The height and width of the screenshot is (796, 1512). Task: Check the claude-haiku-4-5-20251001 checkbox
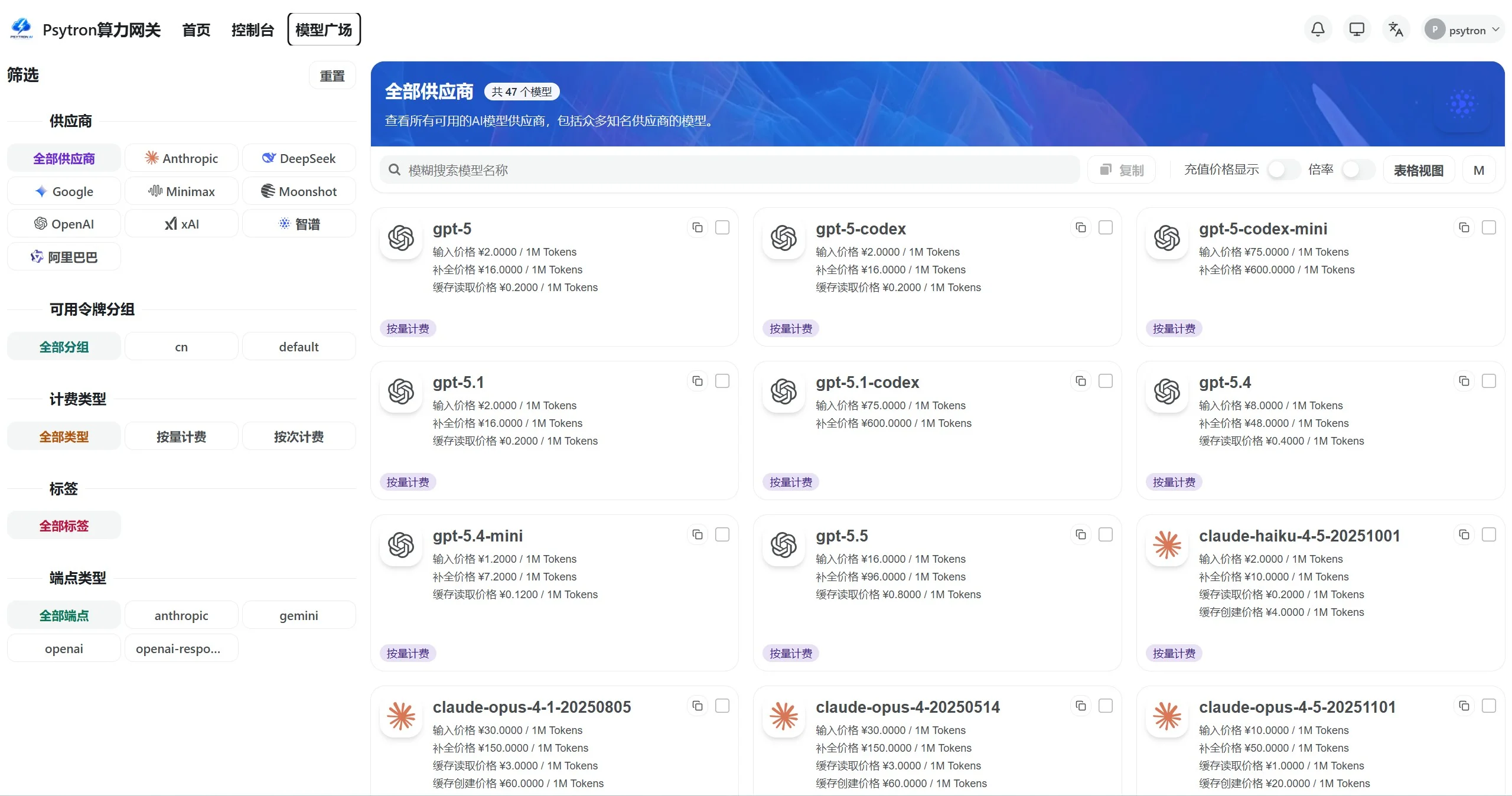[1489, 534]
